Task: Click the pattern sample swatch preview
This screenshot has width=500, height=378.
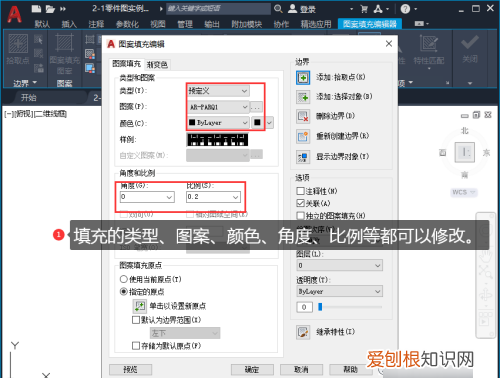Action: point(217,140)
